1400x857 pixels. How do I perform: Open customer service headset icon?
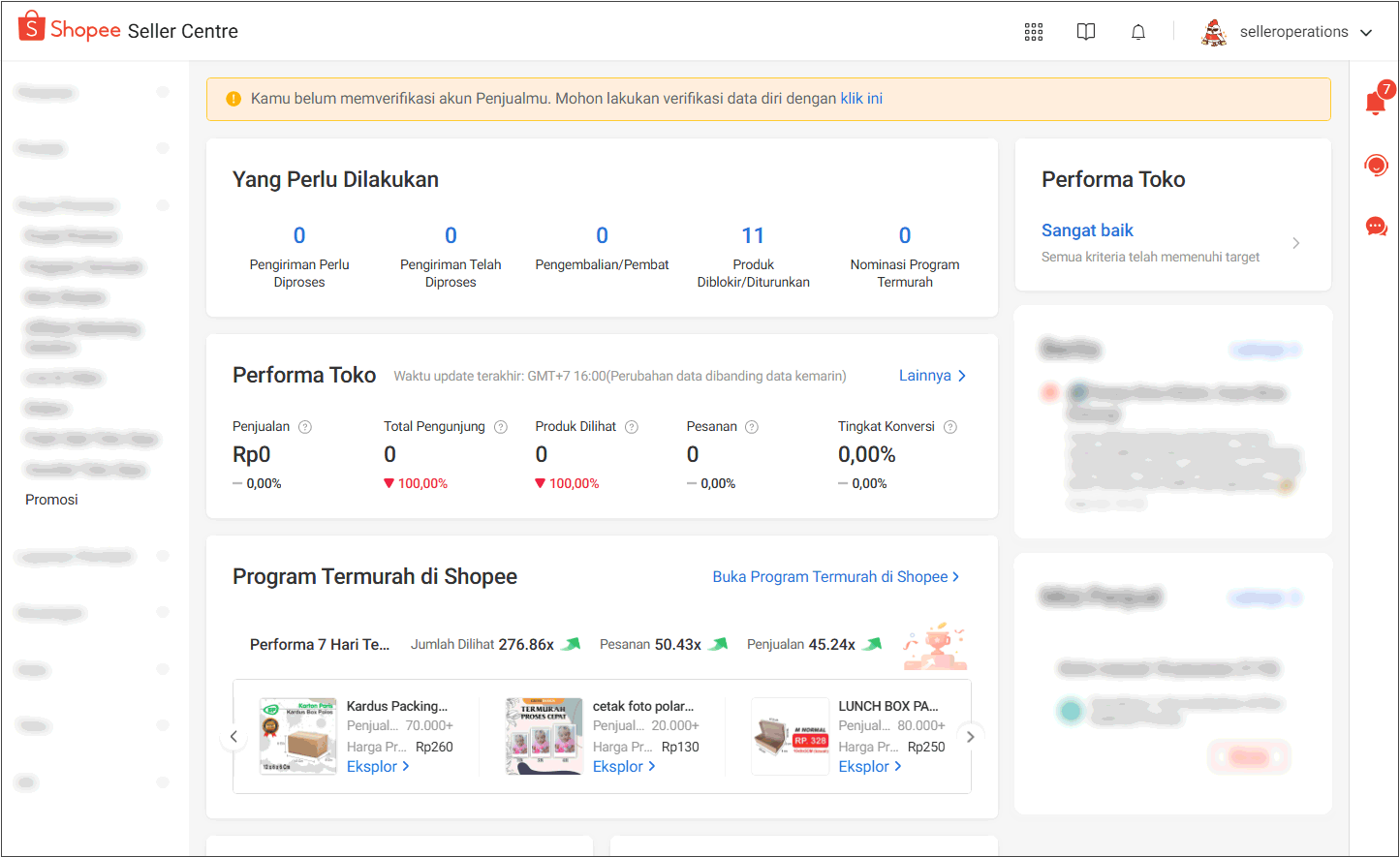1376,166
